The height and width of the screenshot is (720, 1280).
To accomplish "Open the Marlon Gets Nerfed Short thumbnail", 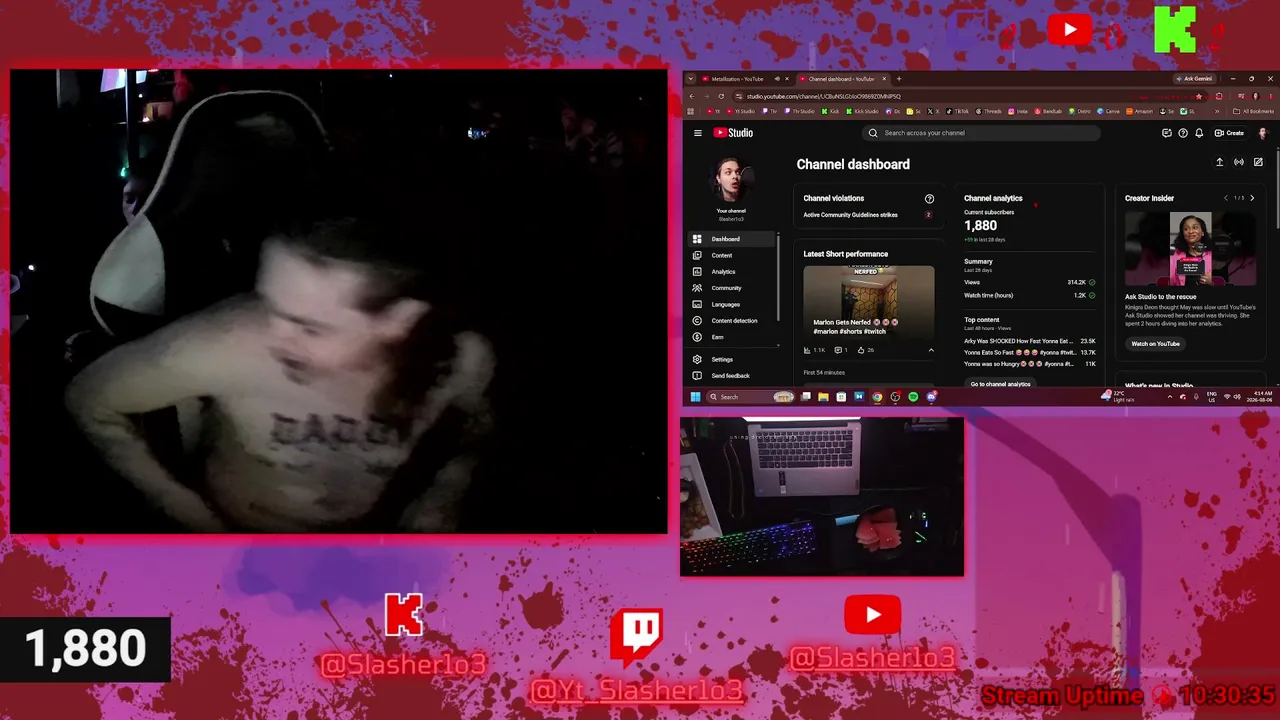I will pyautogui.click(x=869, y=301).
